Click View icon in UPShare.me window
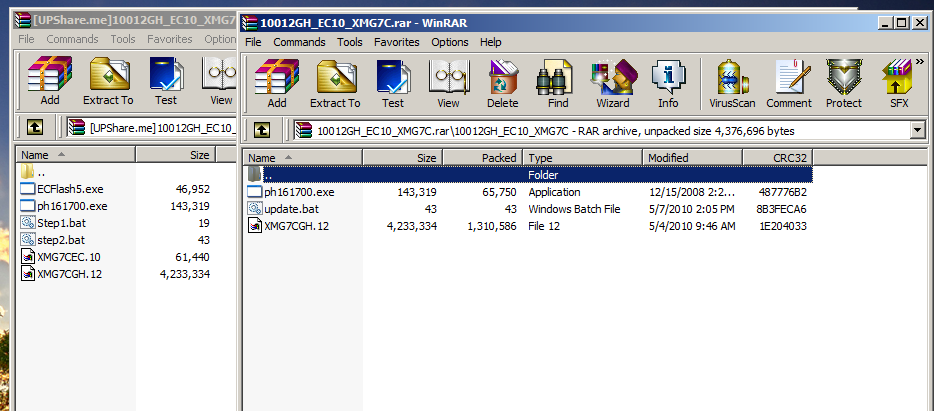Viewport: 934px width, 411px height. [x=220, y=81]
